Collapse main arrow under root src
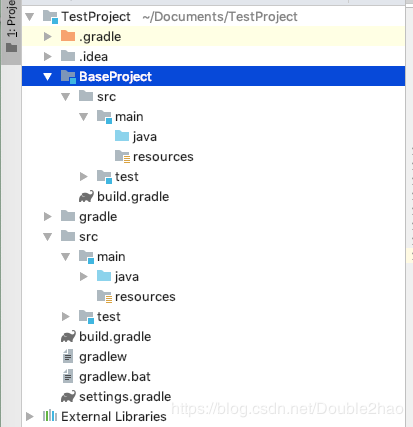This screenshot has width=413, height=427. 66,257
